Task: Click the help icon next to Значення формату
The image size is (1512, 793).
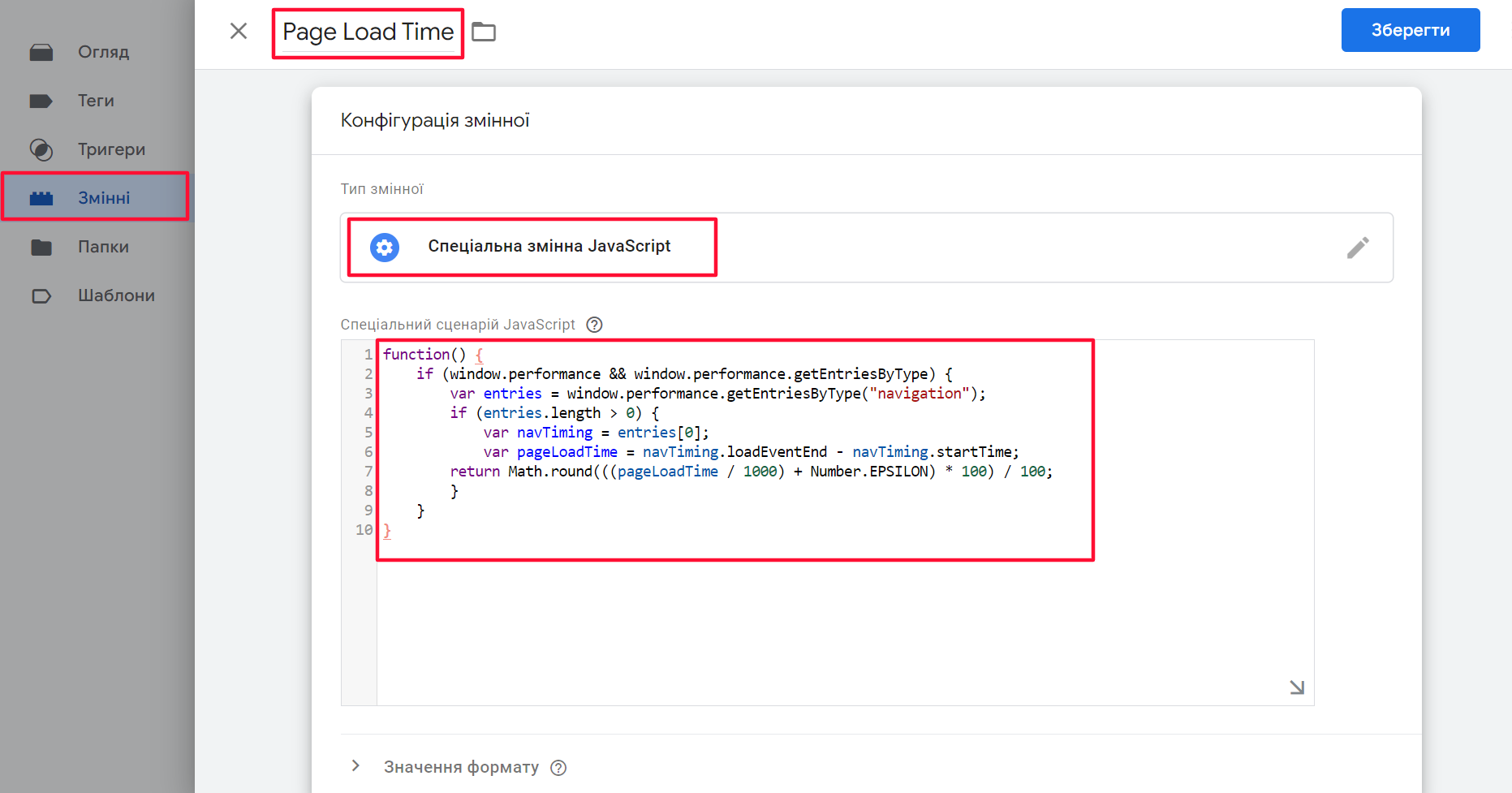Action: (x=558, y=767)
